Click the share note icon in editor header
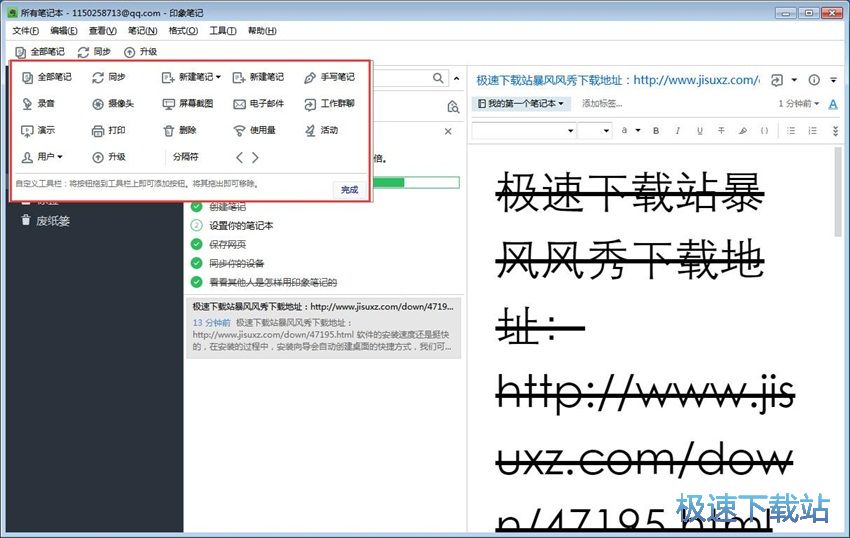The width and height of the screenshot is (850, 538). pos(777,80)
